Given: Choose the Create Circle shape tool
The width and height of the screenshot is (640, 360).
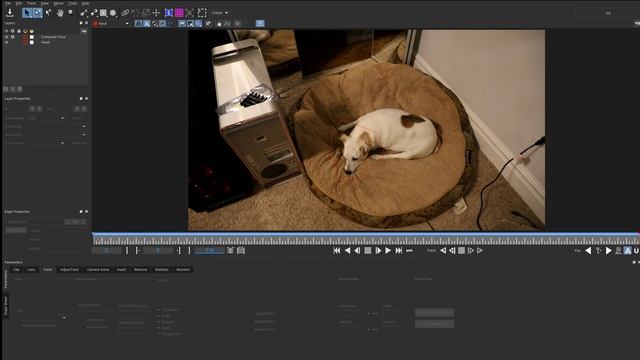Looking at the screenshot, I should [113, 13].
